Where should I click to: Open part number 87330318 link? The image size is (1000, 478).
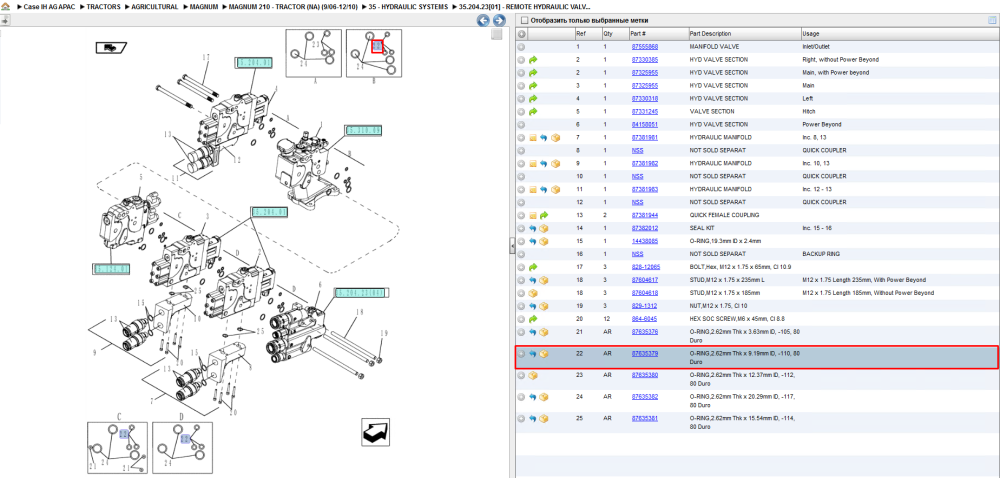tap(645, 99)
